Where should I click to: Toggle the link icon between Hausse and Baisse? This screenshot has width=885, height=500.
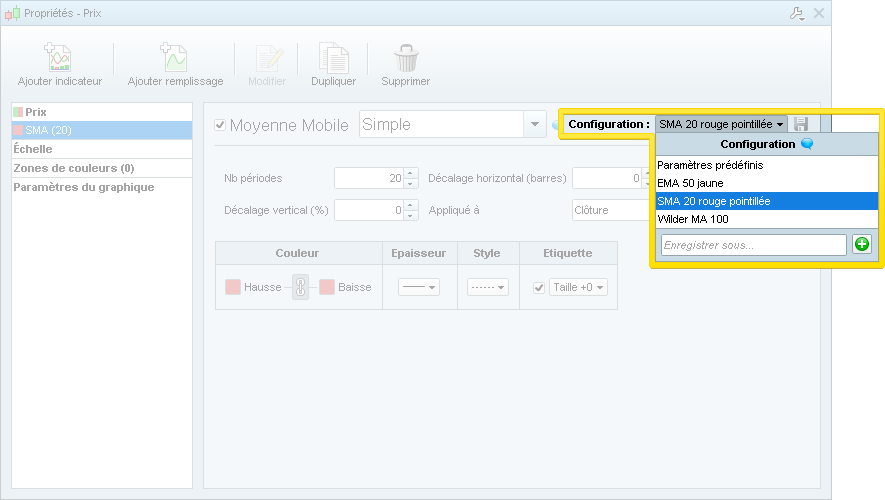coord(300,287)
